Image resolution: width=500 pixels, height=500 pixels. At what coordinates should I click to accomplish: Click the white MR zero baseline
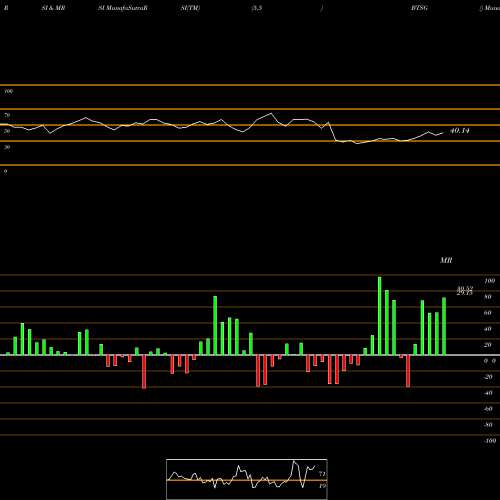pyautogui.click(x=250, y=355)
